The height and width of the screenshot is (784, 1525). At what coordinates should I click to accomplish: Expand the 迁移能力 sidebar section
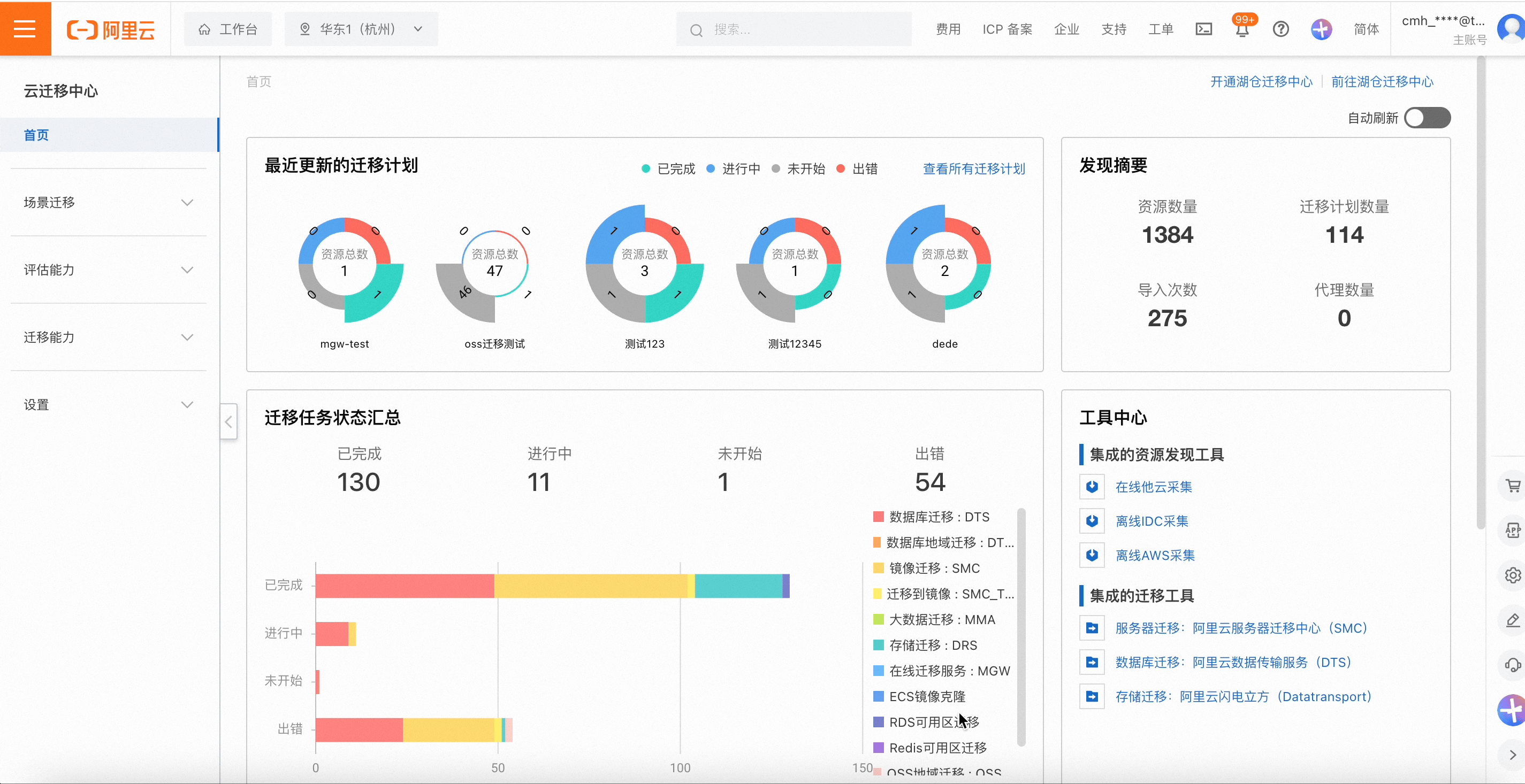pyautogui.click(x=110, y=337)
